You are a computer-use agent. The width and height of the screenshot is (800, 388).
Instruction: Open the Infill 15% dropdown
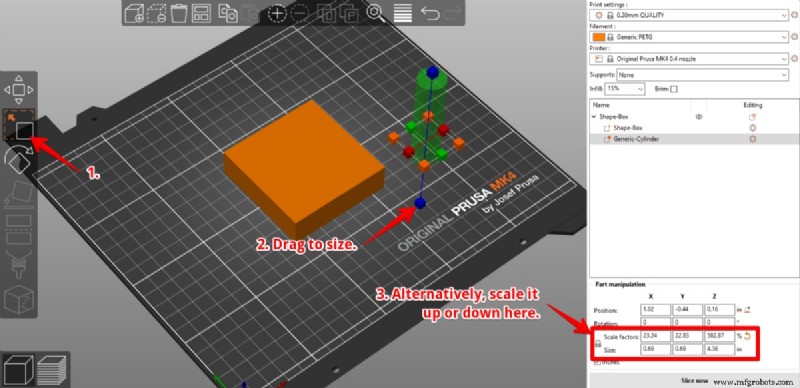pyautogui.click(x=626, y=89)
